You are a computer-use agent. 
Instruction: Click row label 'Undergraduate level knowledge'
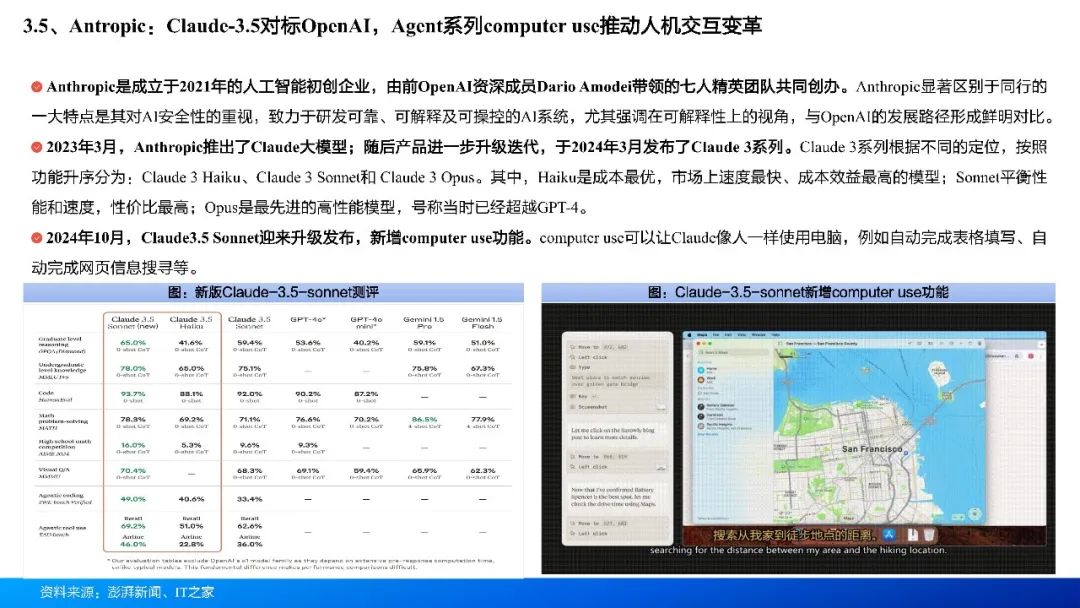point(61,370)
